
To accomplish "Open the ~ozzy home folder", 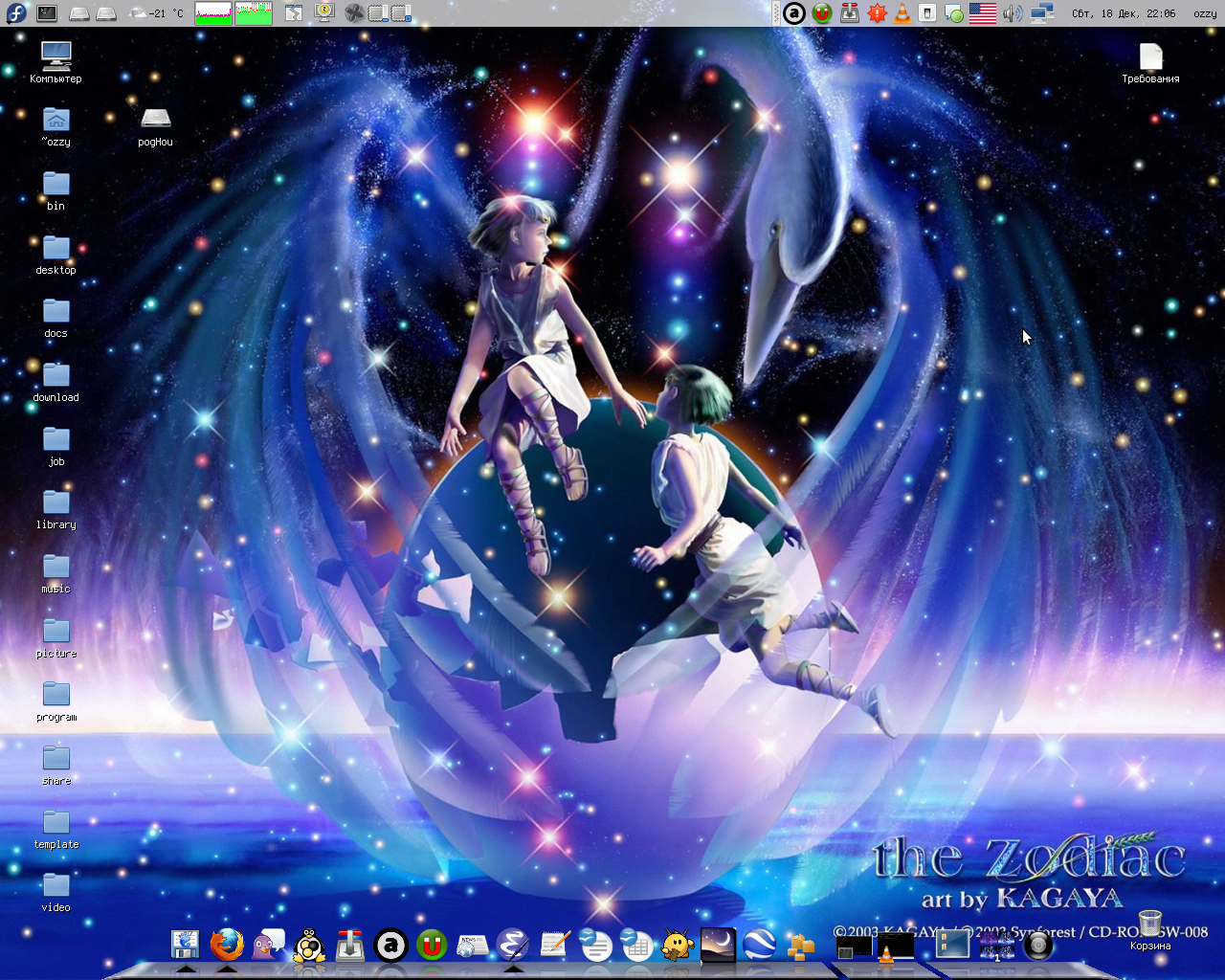I will pyautogui.click(x=56, y=127).
